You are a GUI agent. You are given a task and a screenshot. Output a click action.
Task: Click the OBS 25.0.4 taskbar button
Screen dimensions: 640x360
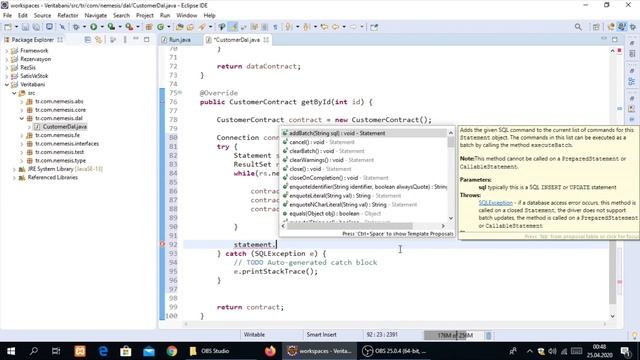coord(395,351)
